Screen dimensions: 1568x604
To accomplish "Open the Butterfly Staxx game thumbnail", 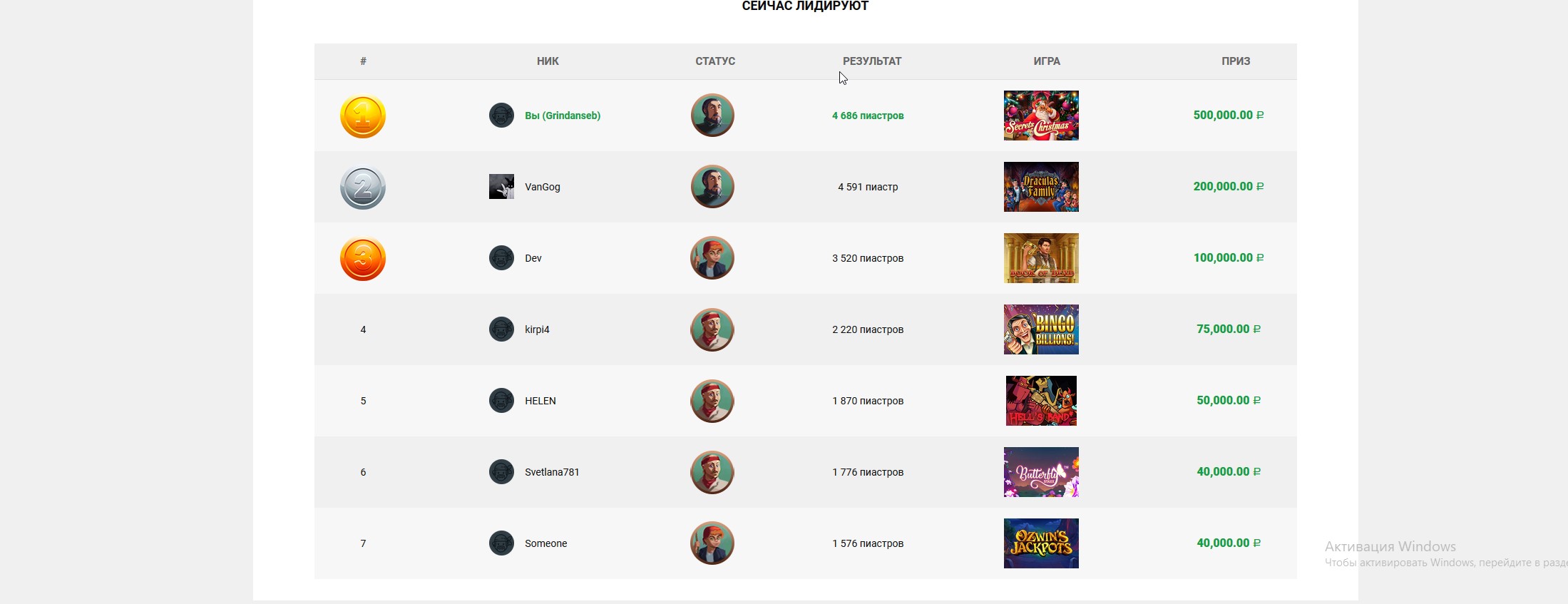I will click(x=1041, y=472).
